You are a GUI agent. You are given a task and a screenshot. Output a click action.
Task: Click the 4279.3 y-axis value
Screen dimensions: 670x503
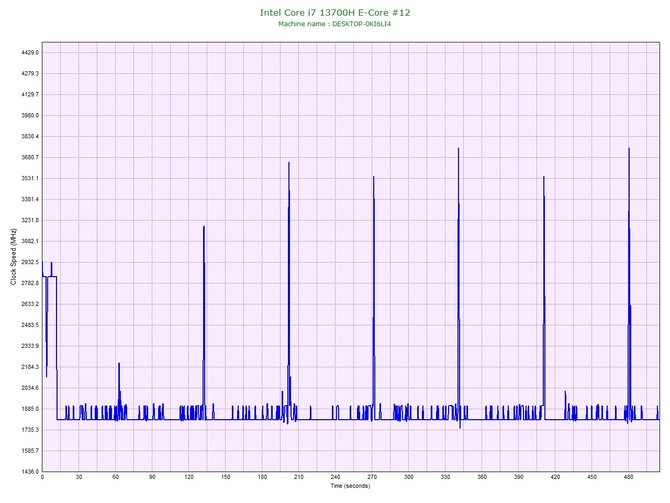(x=30, y=74)
